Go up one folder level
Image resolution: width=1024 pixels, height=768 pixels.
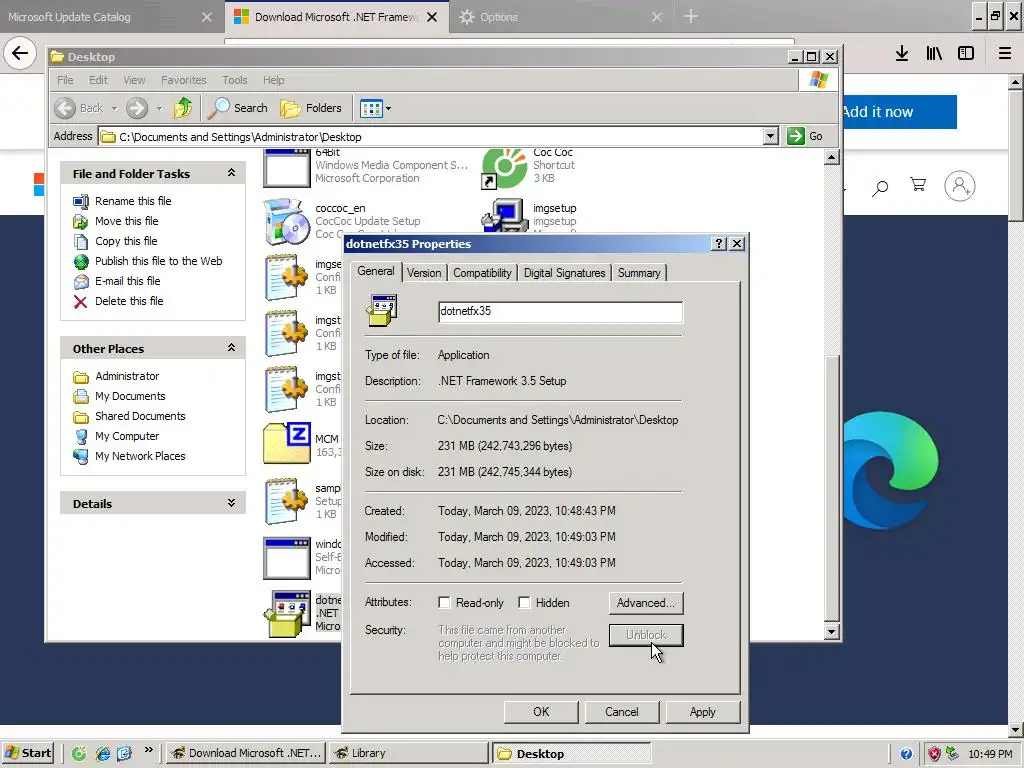pyautogui.click(x=183, y=108)
